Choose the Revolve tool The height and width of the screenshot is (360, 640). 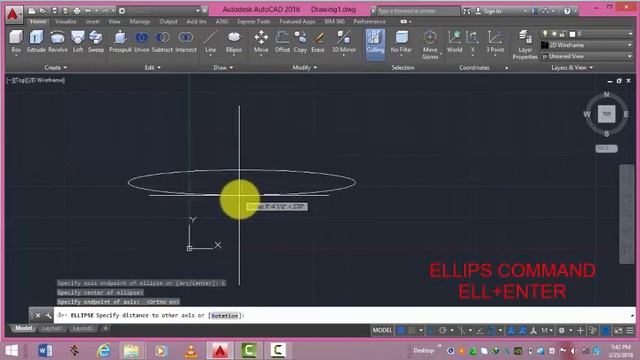[58, 42]
